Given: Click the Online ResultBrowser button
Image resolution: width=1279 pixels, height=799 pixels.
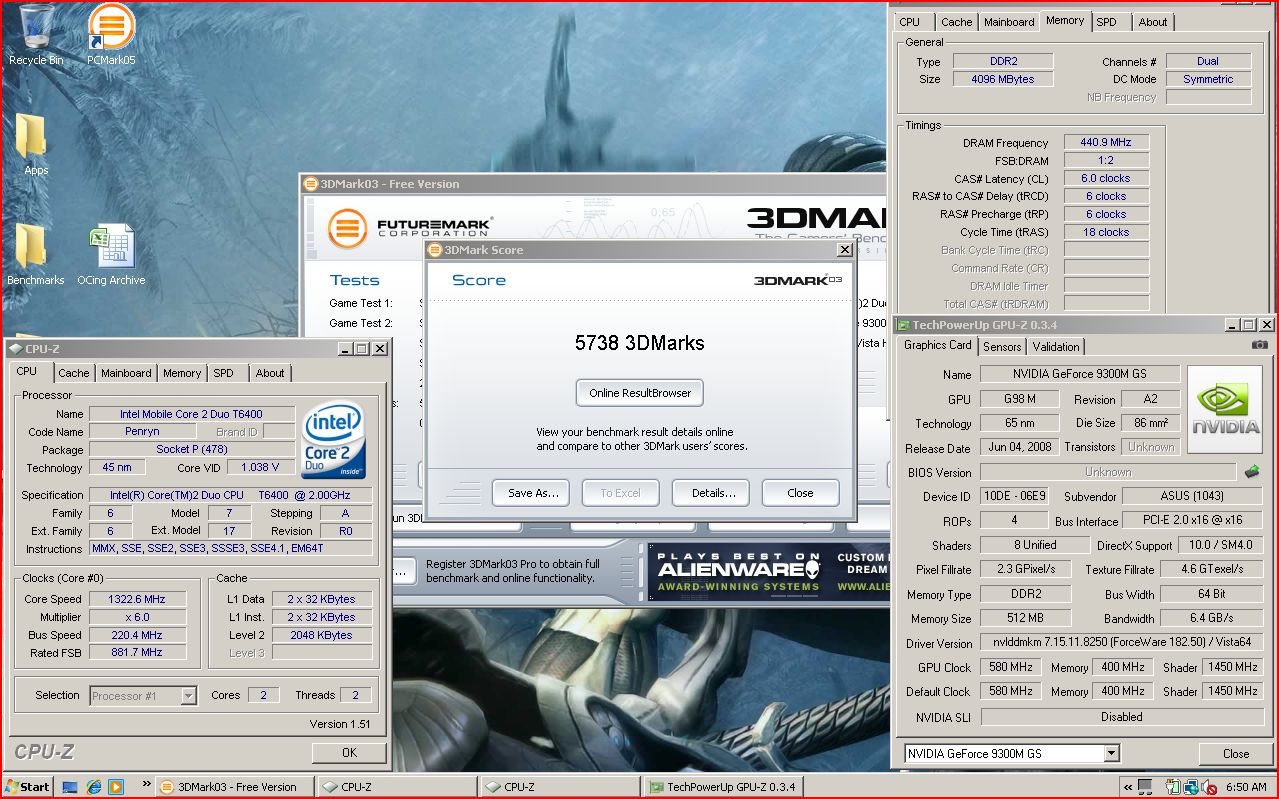Looking at the screenshot, I should [640, 393].
